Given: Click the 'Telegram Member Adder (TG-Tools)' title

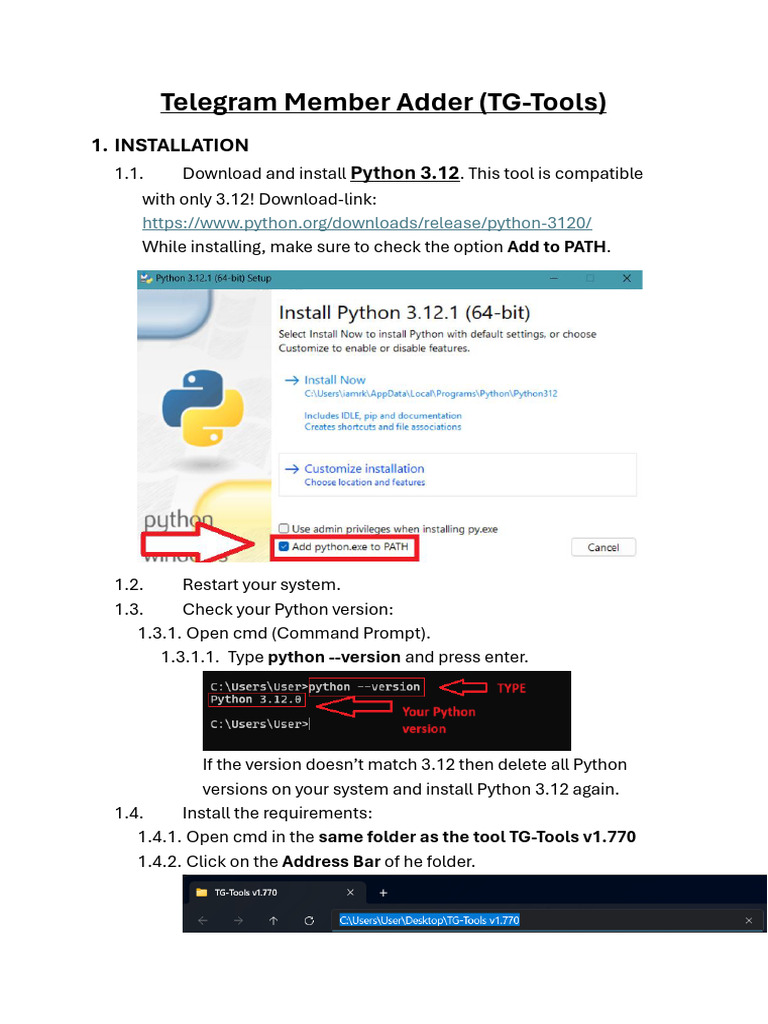Looking at the screenshot, I should [x=383, y=102].
